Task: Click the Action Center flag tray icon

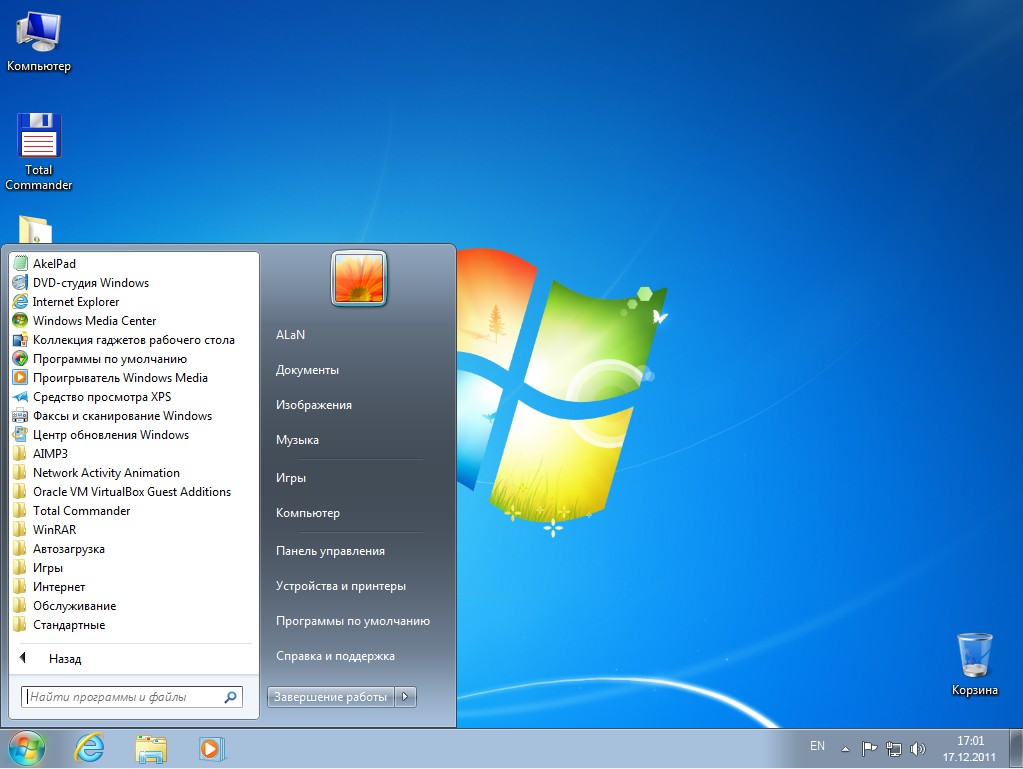Action: click(x=869, y=749)
